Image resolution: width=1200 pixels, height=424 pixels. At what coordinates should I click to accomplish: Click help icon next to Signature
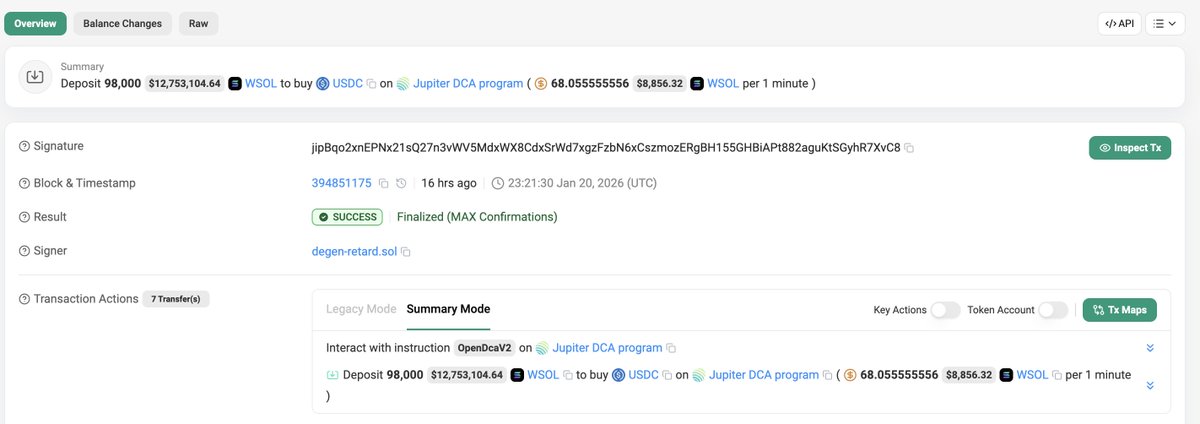tap(25, 147)
